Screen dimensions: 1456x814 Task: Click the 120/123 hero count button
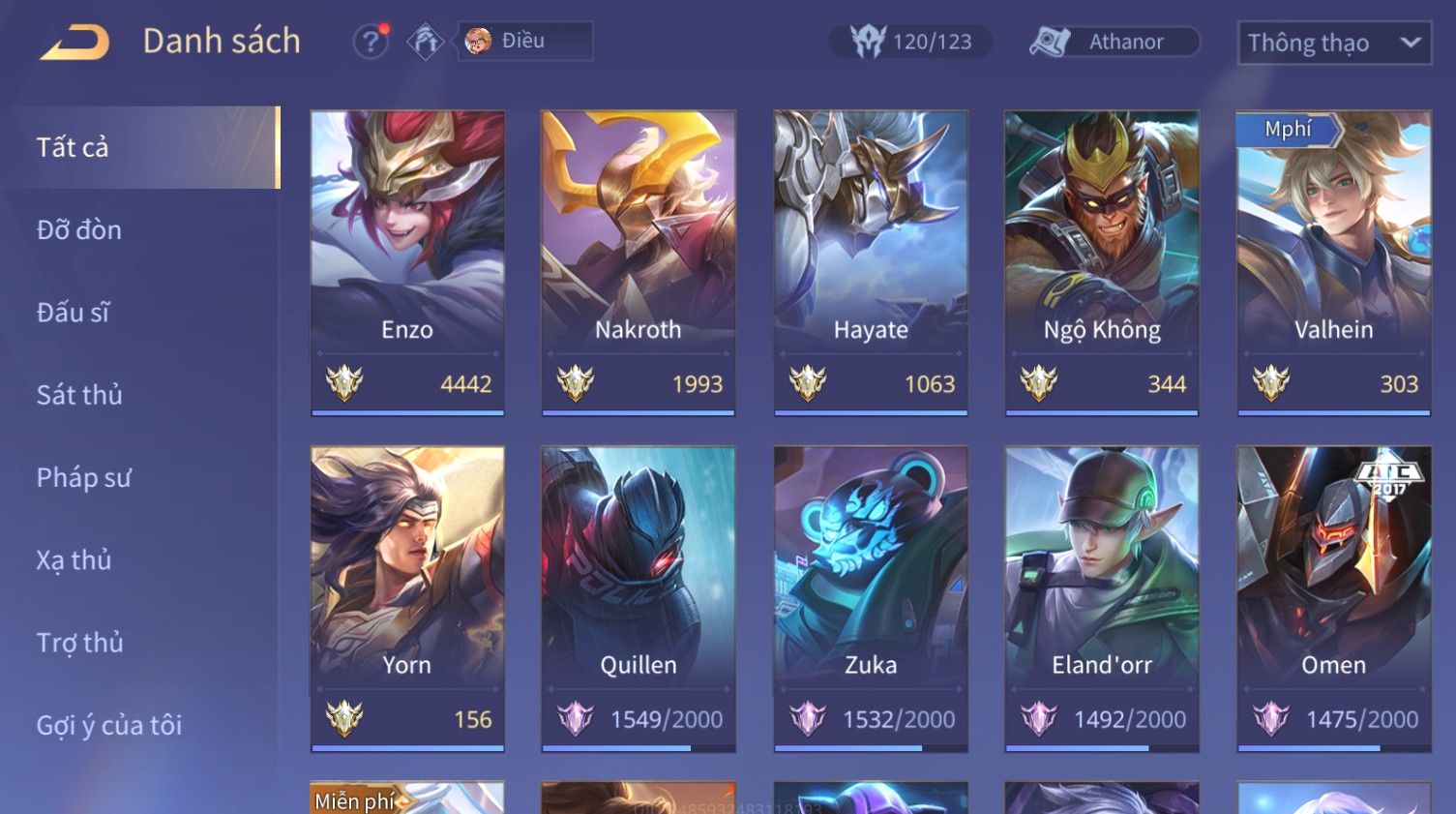coord(910,42)
